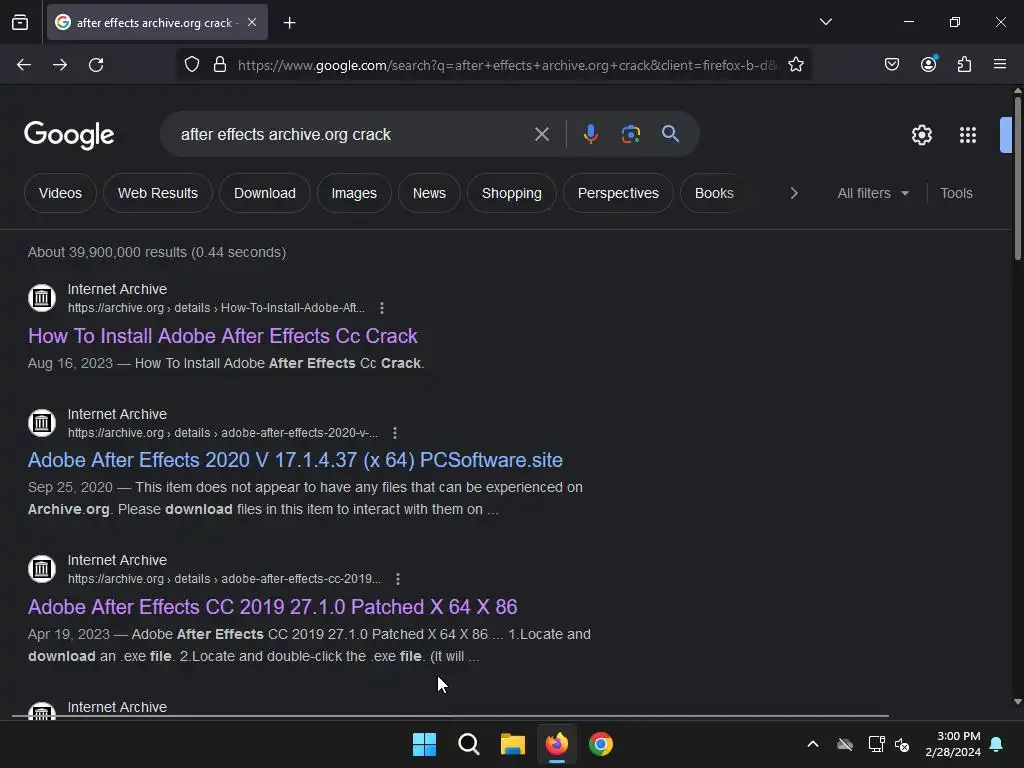Switch to Web Results filter
1024x768 pixels.
[x=157, y=193]
